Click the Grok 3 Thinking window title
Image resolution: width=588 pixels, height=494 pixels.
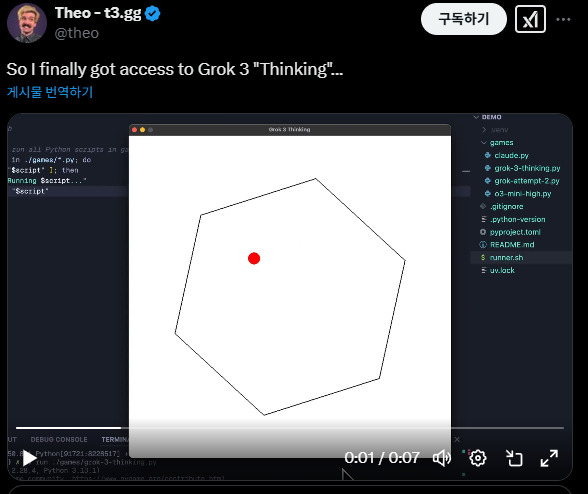pos(289,129)
